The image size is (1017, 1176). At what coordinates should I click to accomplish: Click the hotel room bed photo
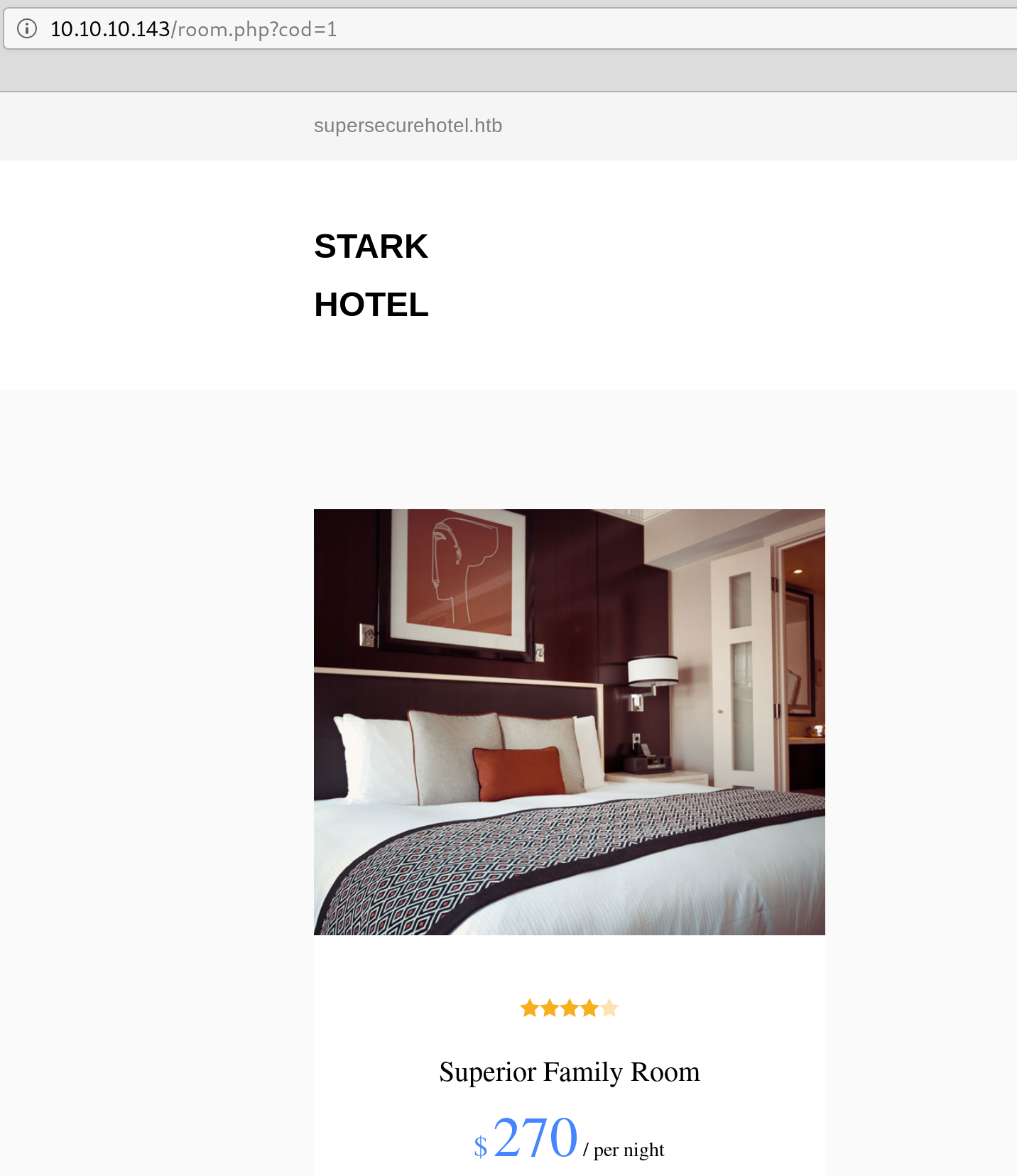(x=570, y=722)
